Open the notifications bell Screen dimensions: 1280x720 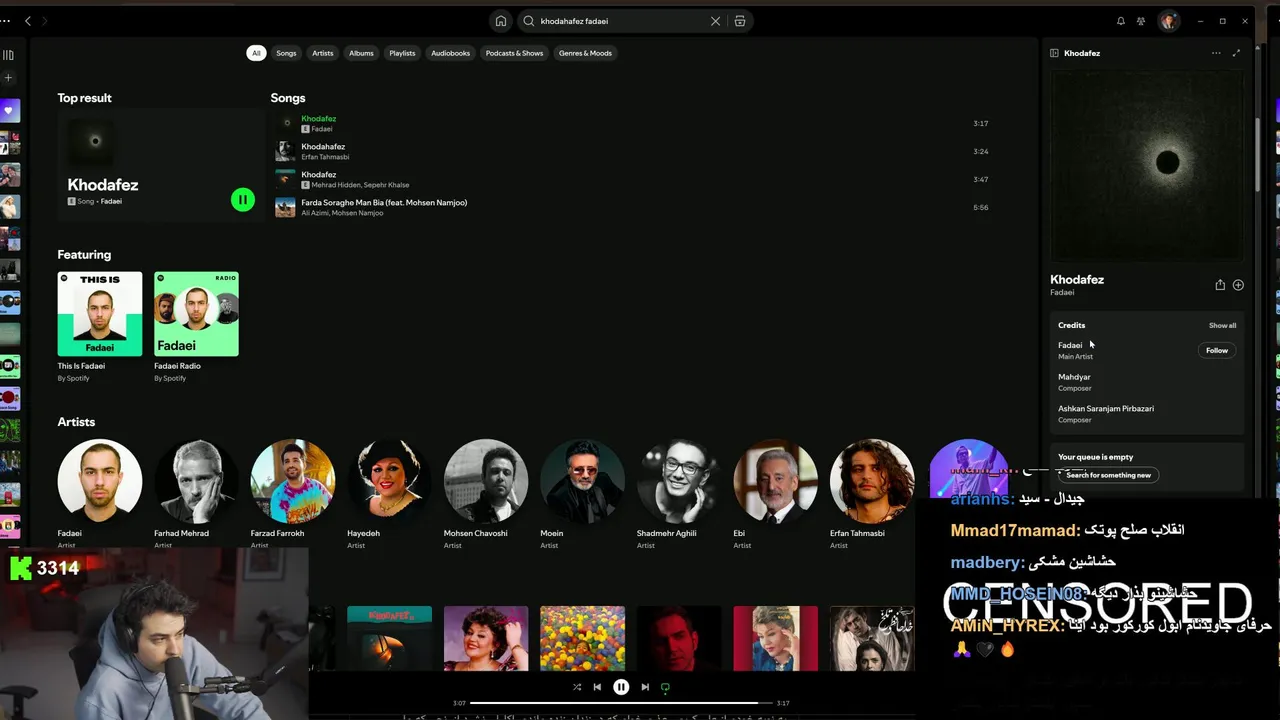1120,21
